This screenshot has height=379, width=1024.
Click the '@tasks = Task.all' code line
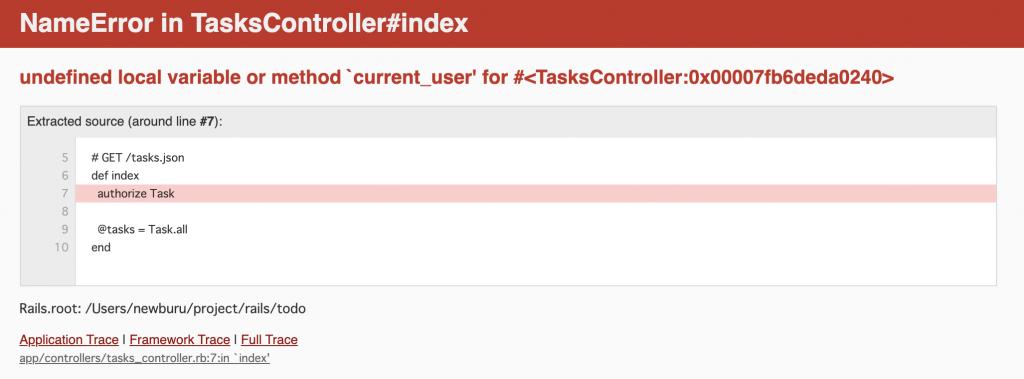143,230
